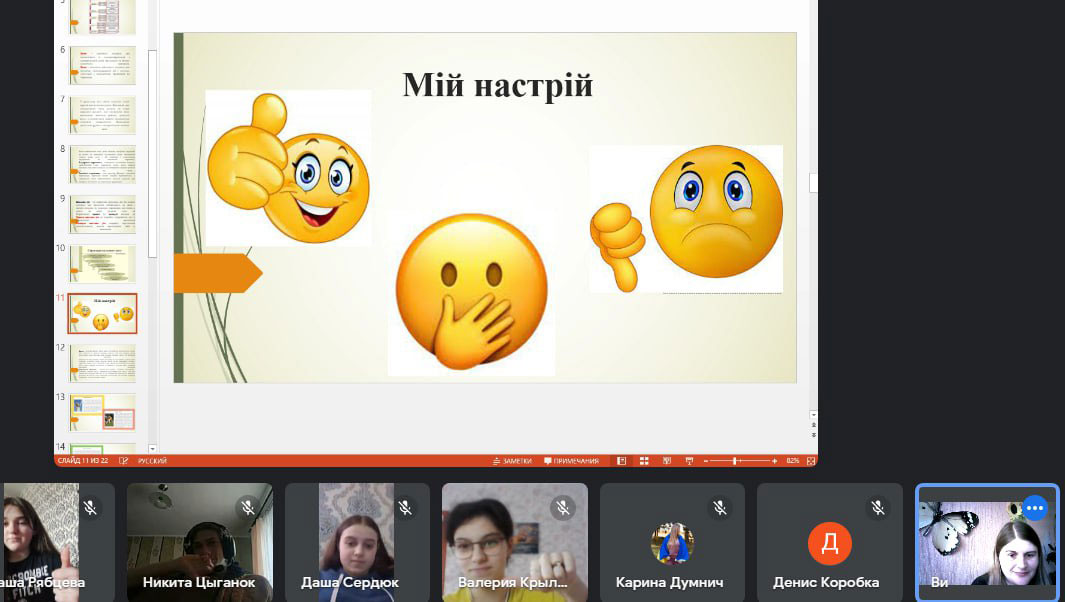Start the slide show from status bar

pyautogui.click(x=689, y=461)
